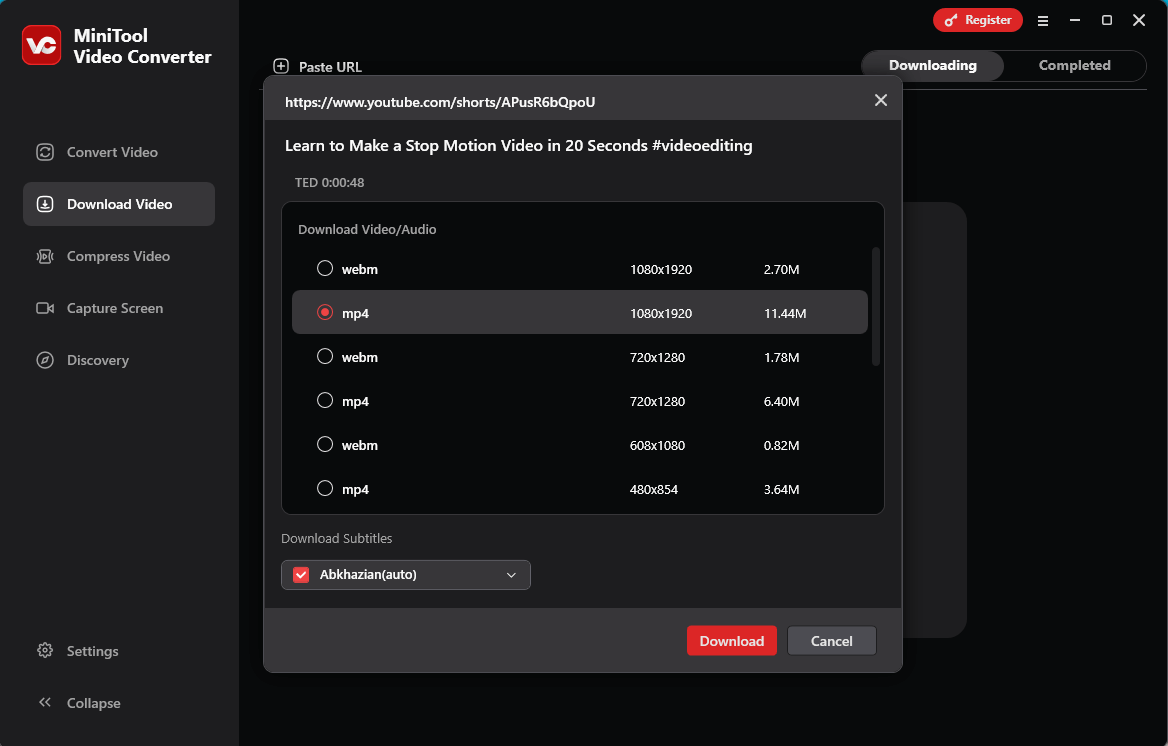
Task: Expand the Paste URL option
Action: pos(317,66)
